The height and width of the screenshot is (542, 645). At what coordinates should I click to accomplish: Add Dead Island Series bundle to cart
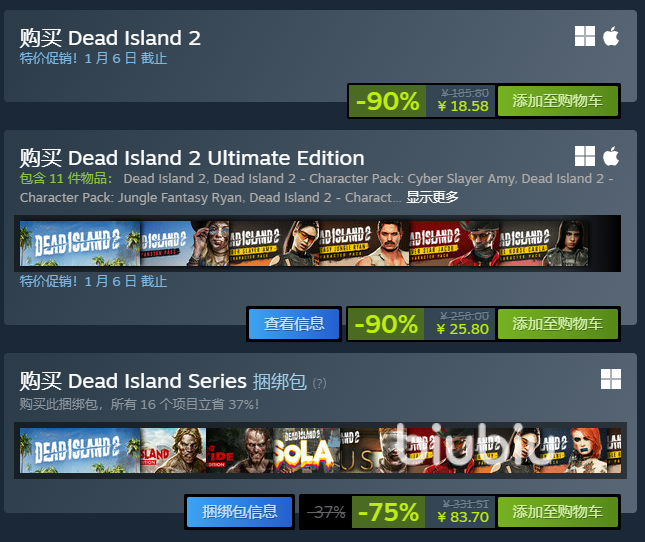click(x=557, y=512)
